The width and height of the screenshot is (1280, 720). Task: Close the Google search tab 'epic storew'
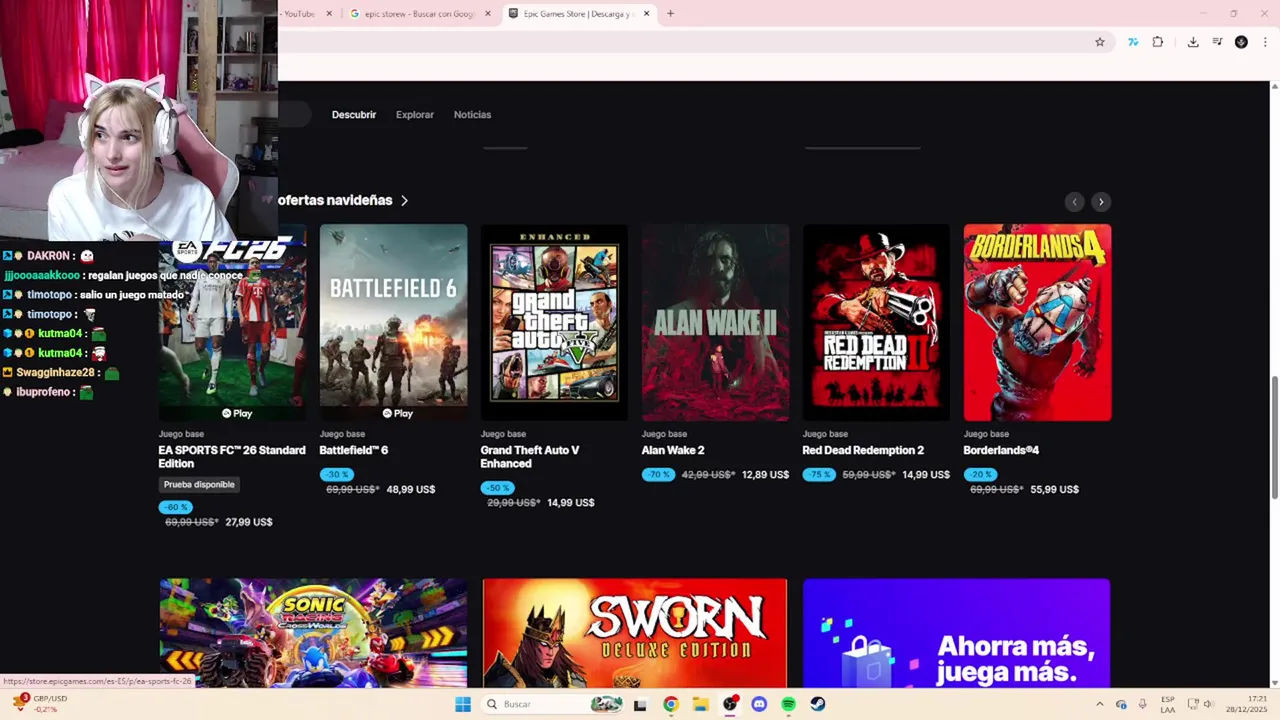(488, 14)
